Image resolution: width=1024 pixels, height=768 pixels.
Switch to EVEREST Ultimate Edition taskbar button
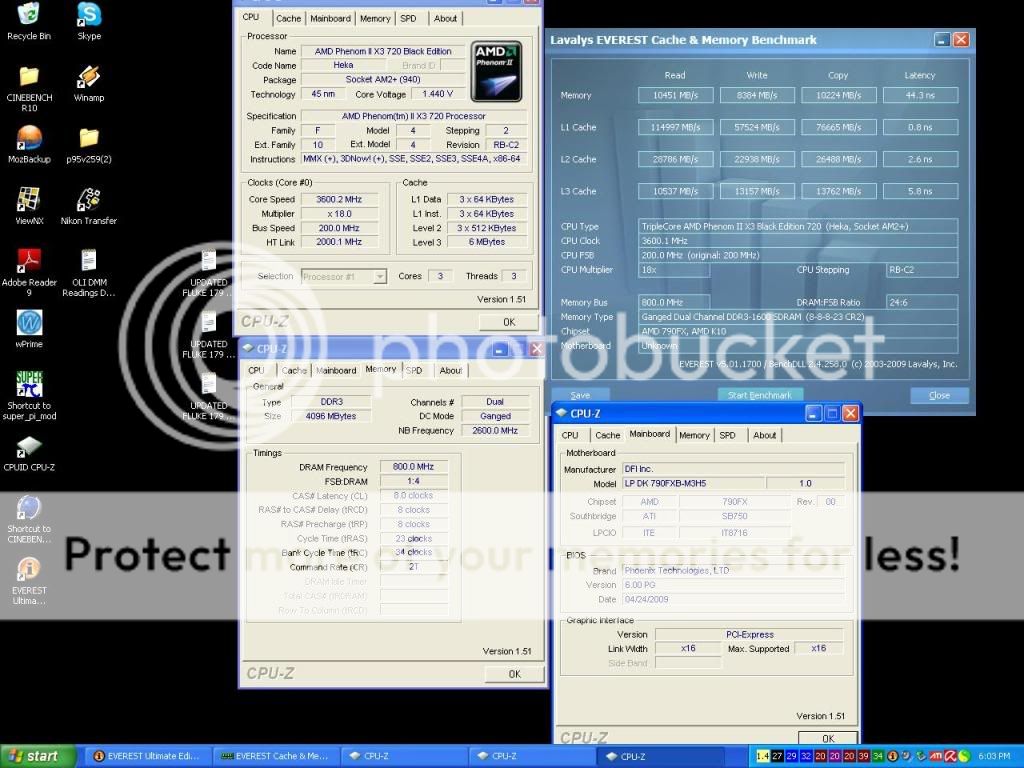148,756
